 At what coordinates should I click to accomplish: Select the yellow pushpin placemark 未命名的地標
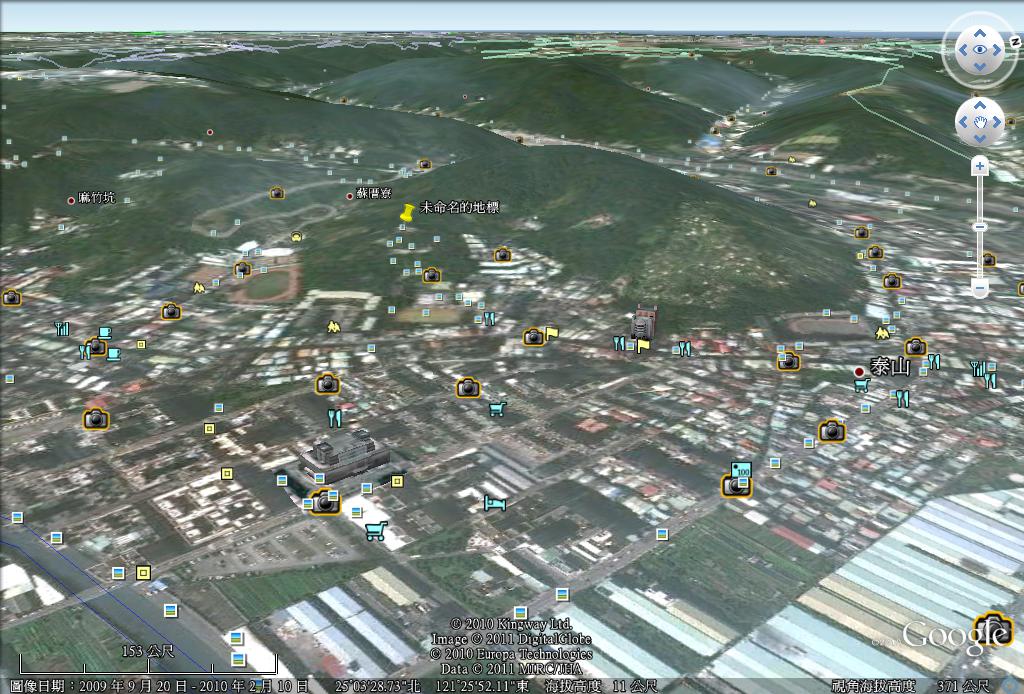coord(406,213)
